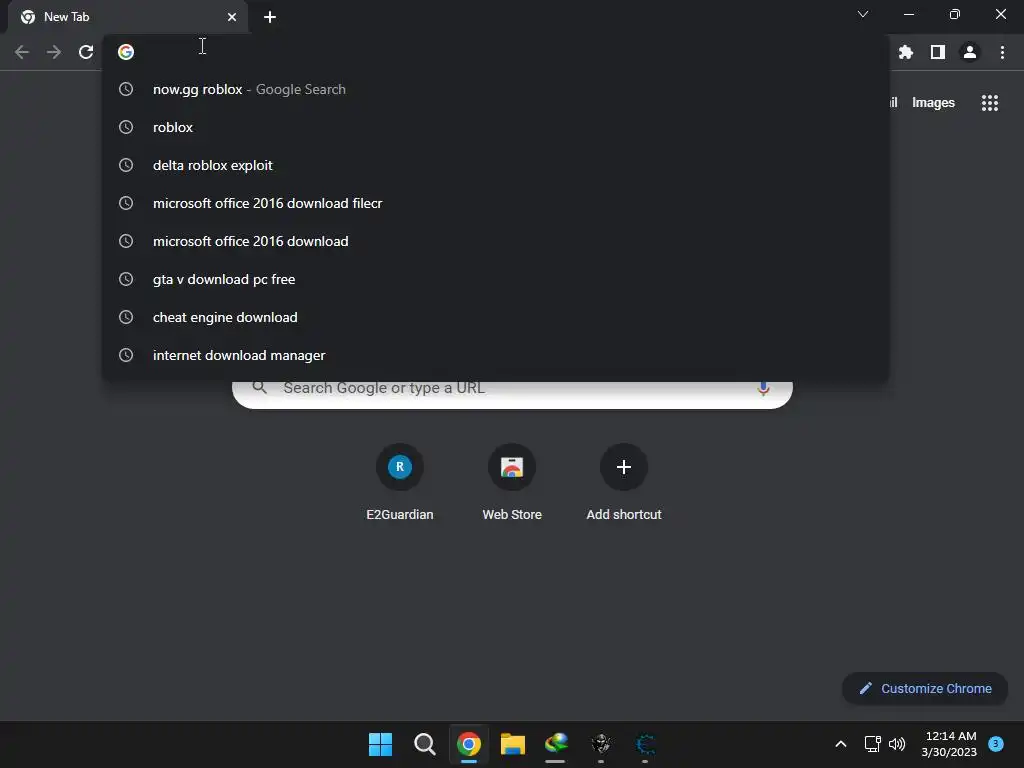Open the Extensions puzzle icon
The image size is (1024, 768).
905,52
